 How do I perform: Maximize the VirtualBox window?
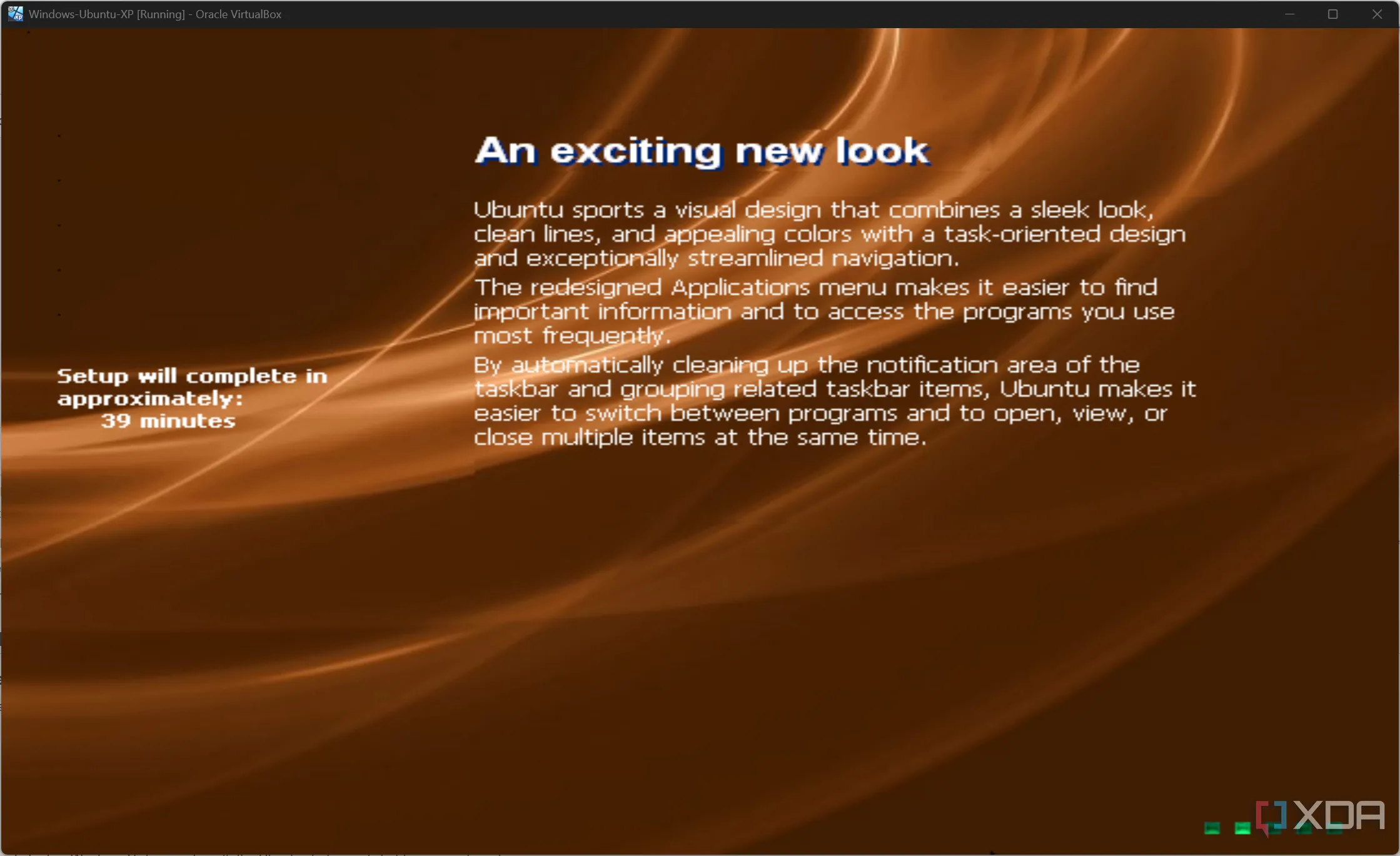tap(1333, 14)
